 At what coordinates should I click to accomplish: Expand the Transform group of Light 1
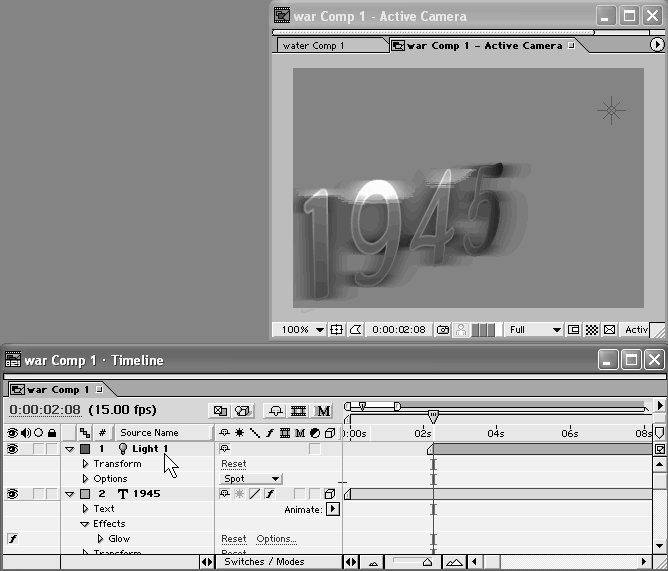(x=85, y=464)
